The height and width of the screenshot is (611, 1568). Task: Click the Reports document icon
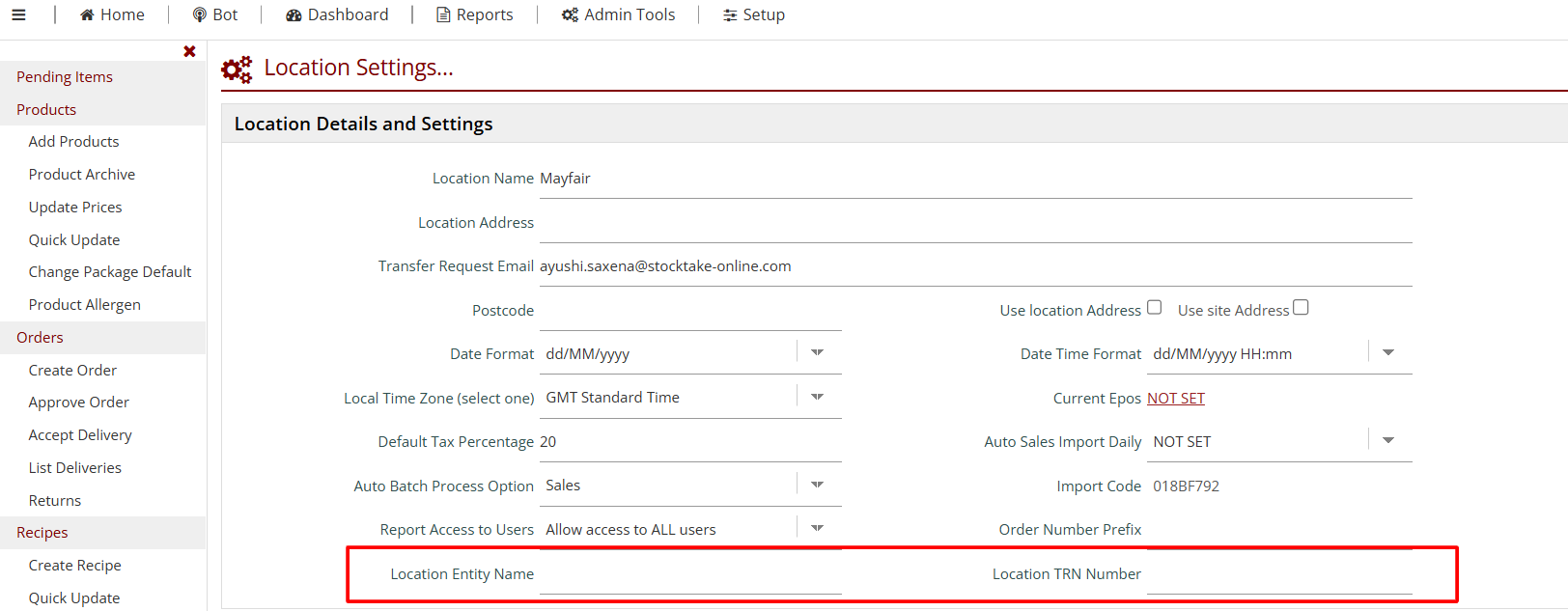point(443,14)
